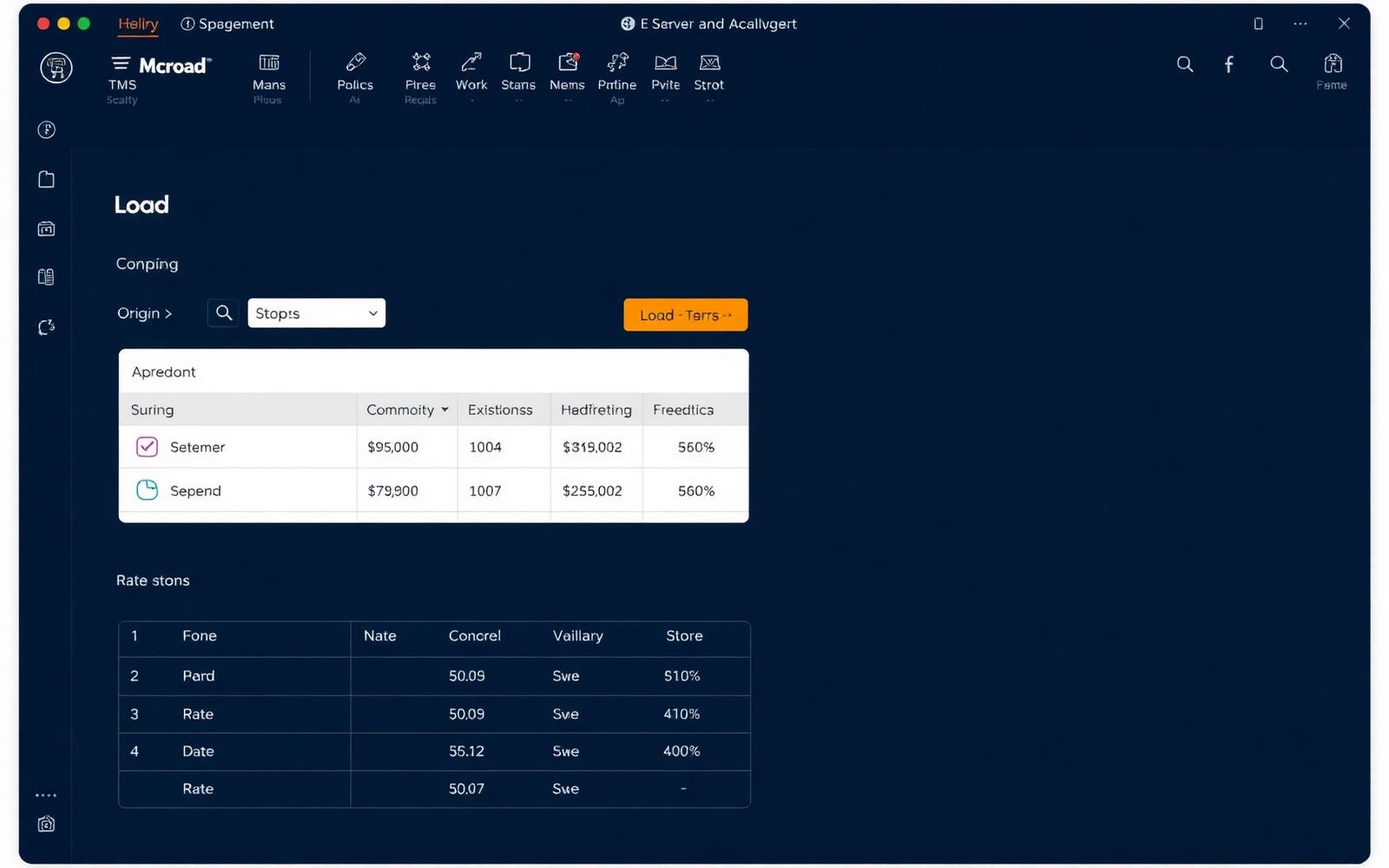Open the sidebar document file icon
The height and width of the screenshot is (868, 1389).
point(47,179)
